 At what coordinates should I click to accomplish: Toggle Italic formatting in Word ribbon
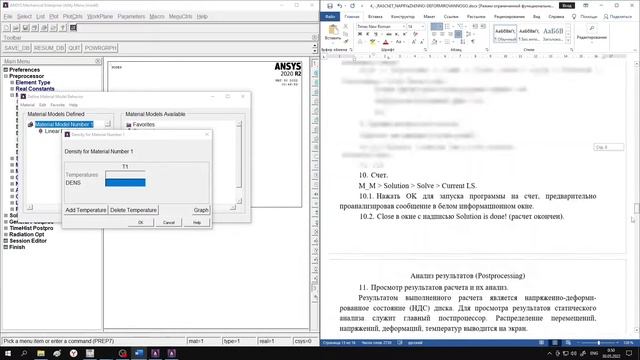coord(367,34)
